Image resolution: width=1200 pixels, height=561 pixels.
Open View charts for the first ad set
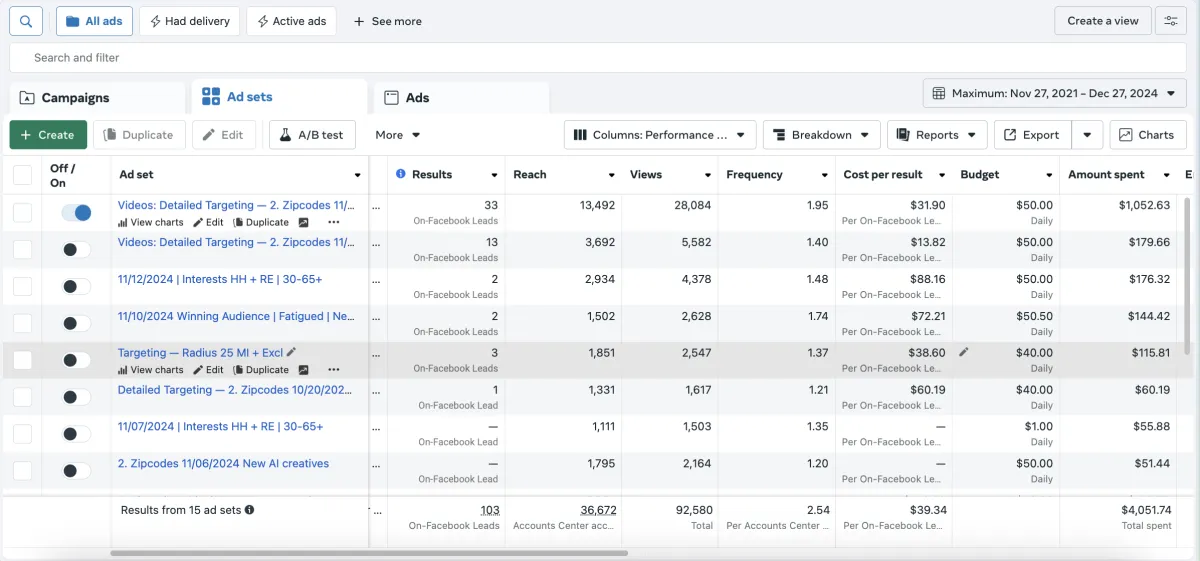(150, 222)
